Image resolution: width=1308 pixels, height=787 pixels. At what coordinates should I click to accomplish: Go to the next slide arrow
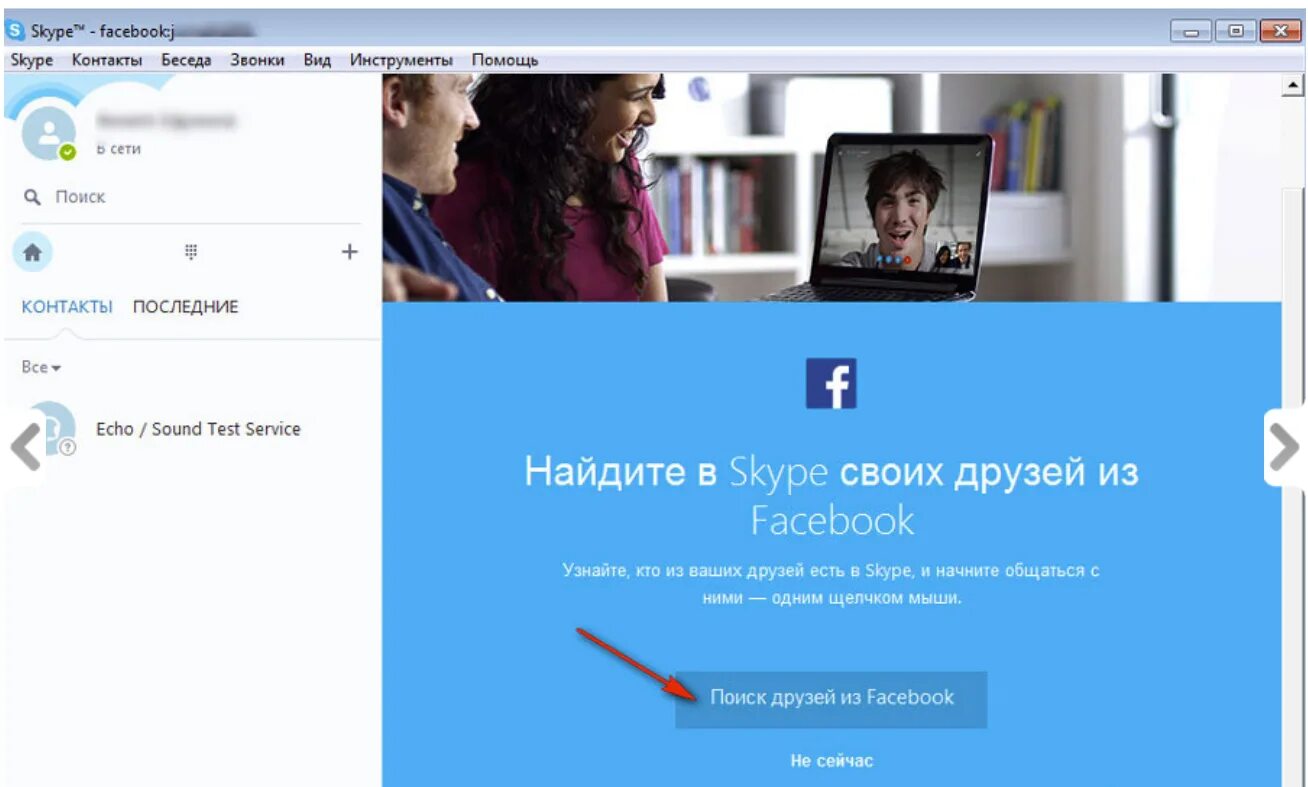[x=1283, y=447]
